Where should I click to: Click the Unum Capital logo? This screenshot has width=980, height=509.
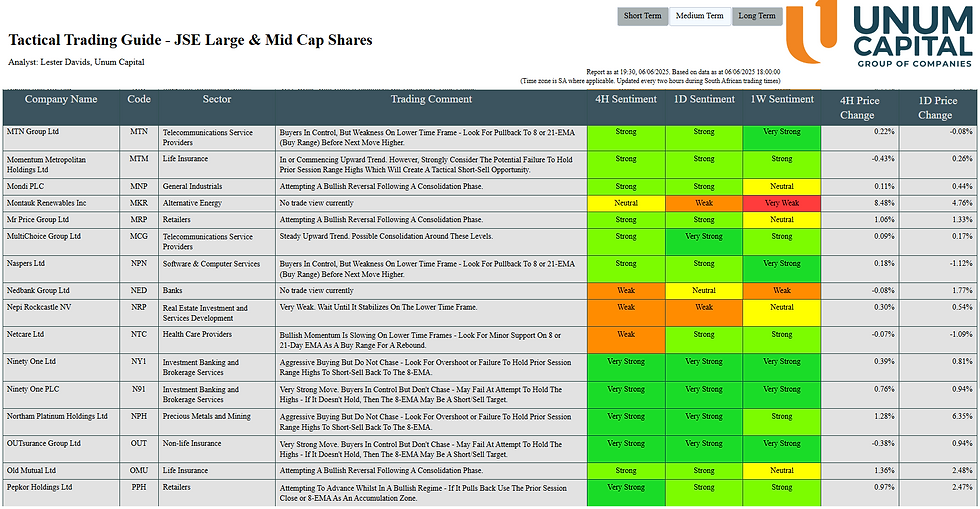click(x=880, y=33)
